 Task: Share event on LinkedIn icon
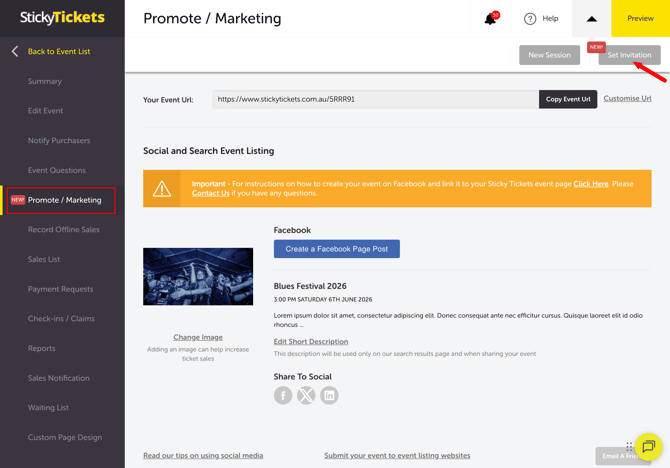click(329, 395)
